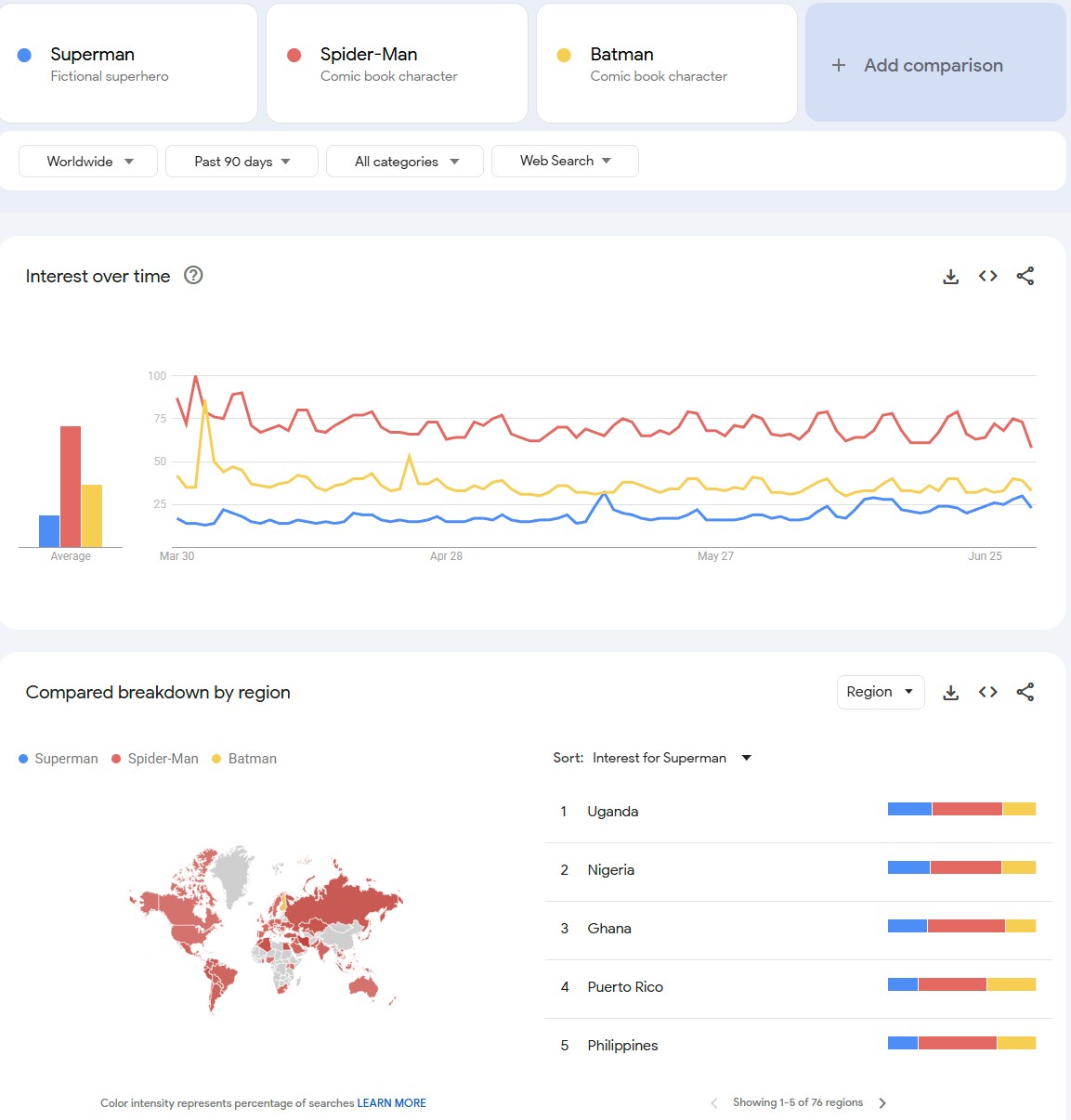
Task: Click the blue Superman average bar
Action: pyautogui.click(x=49, y=531)
